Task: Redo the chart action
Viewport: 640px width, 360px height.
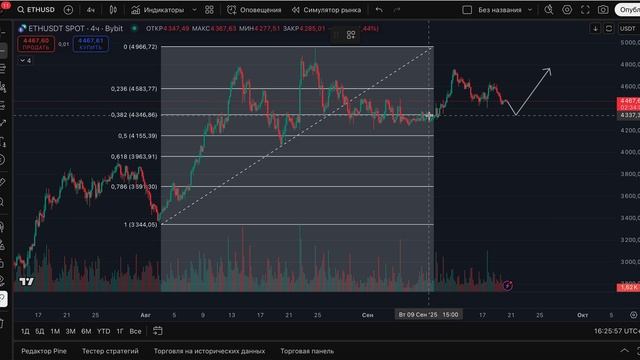Action: (397, 10)
